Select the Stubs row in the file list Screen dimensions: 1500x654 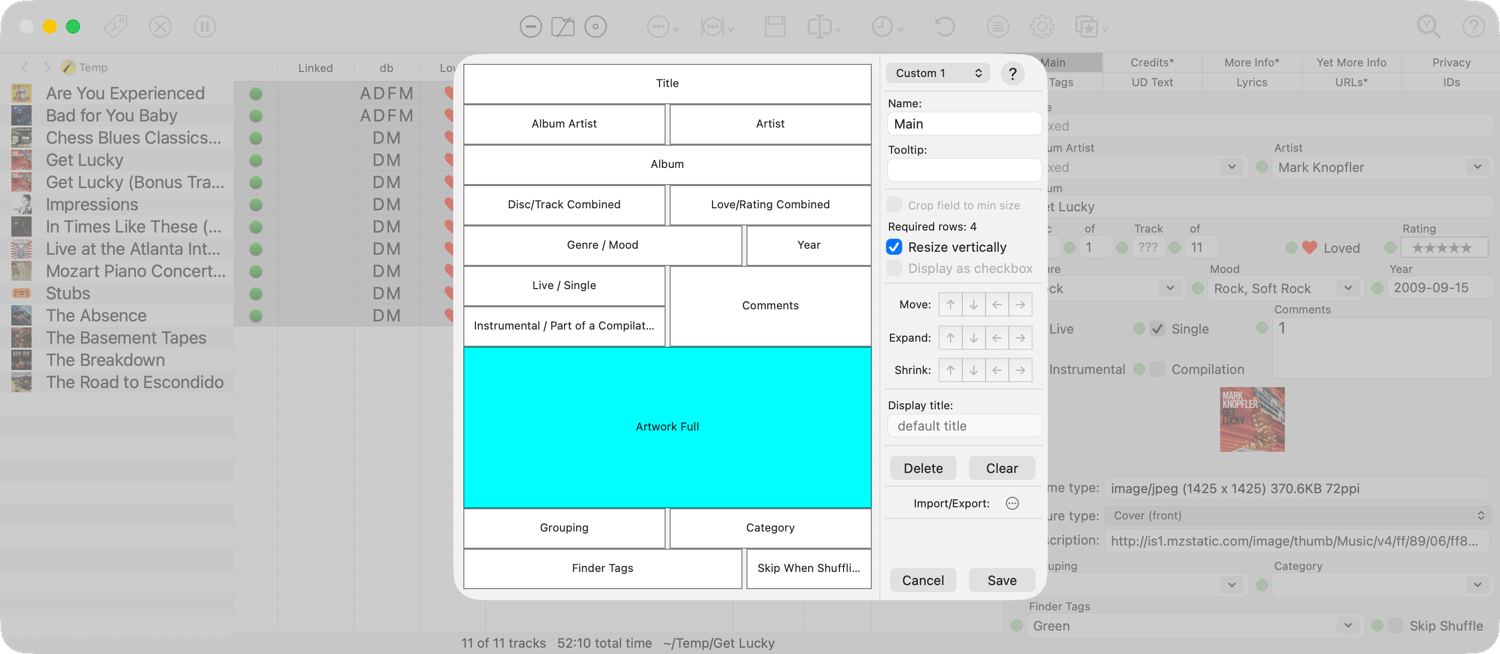point(117,293)
